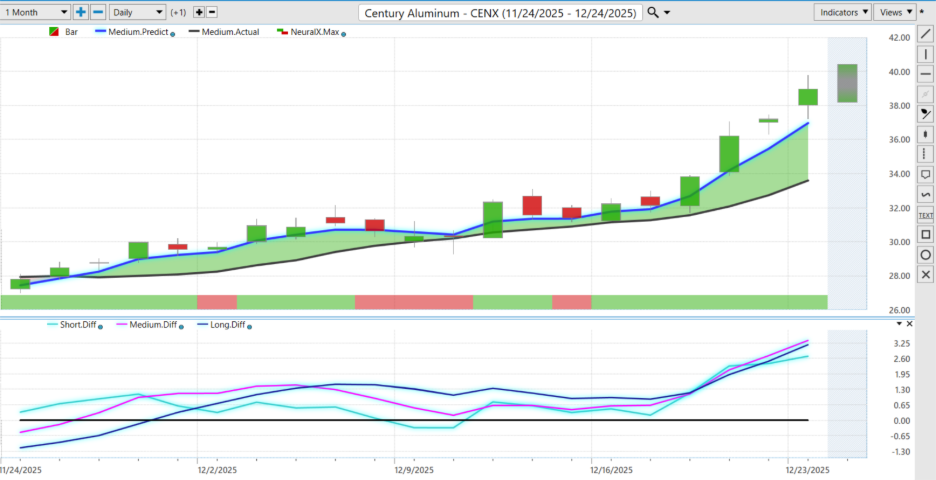The image size is (936, 480).
Task: Click the blue plus to increase time range
Action: (81, 12)
